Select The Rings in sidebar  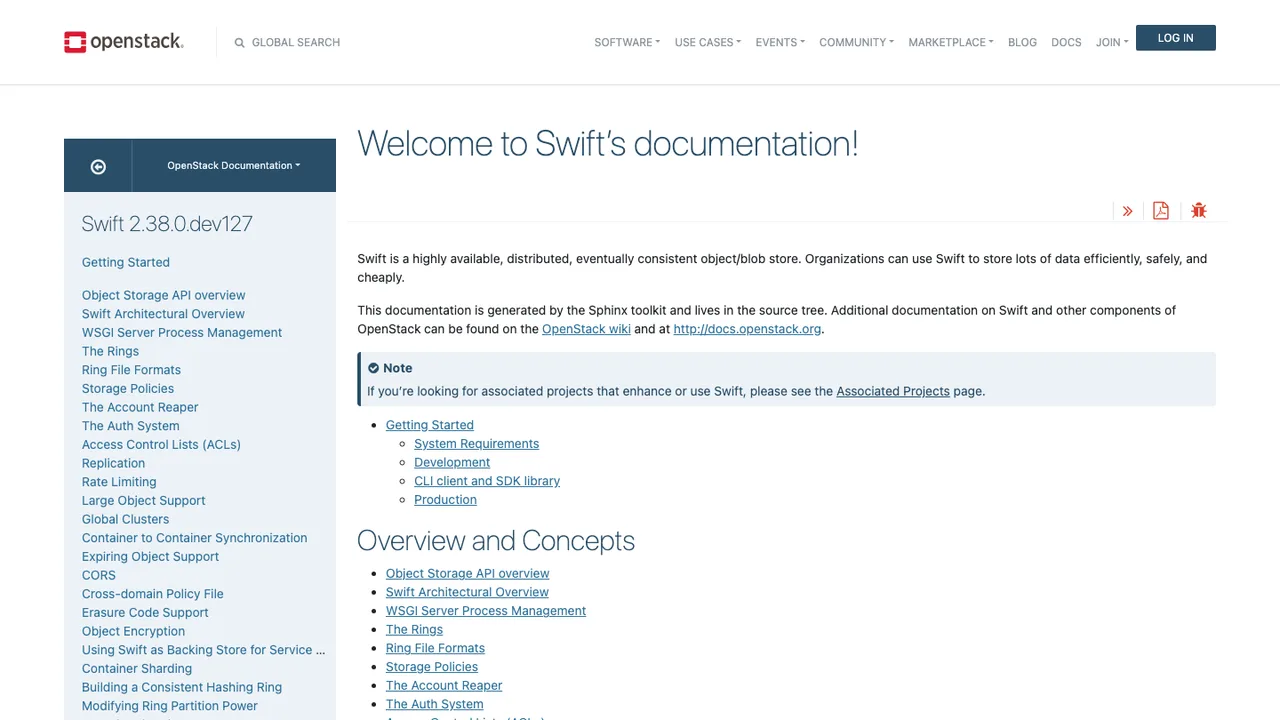[x=110, y=352]
